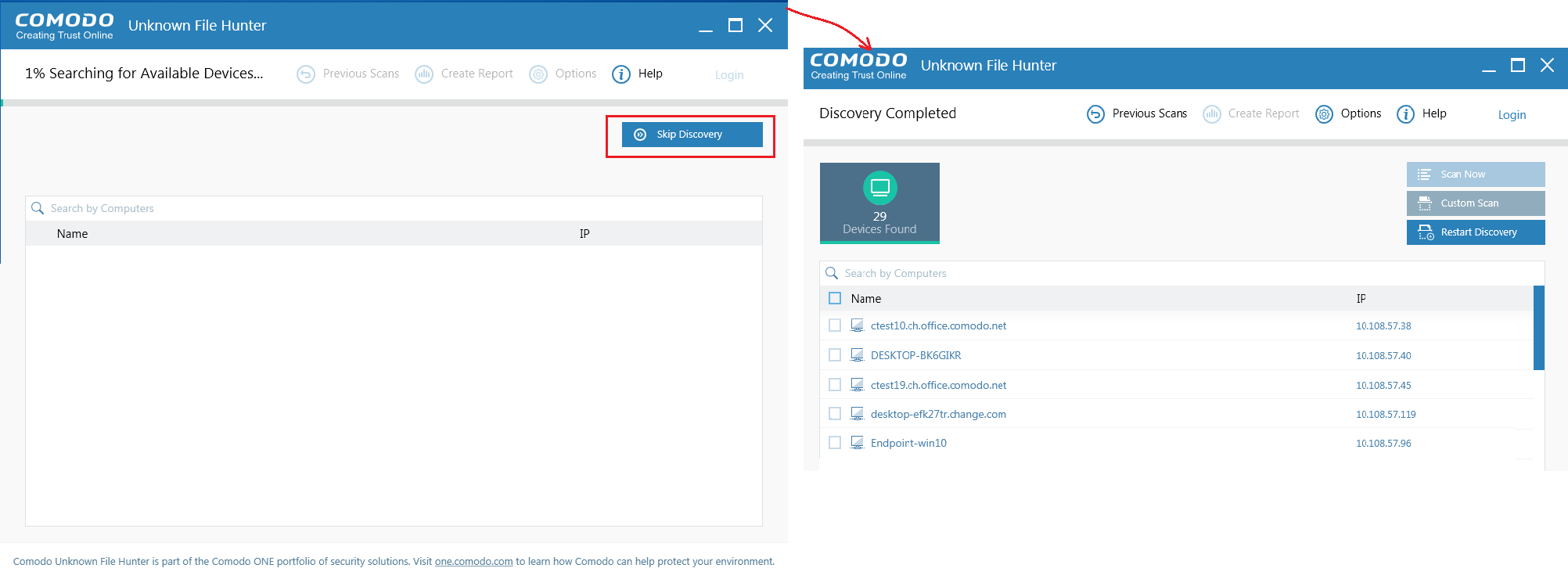Select ctest19.ch.office.comodo.net device name
This screenshot has width=1568, height=579.
(x=938, y=385)
